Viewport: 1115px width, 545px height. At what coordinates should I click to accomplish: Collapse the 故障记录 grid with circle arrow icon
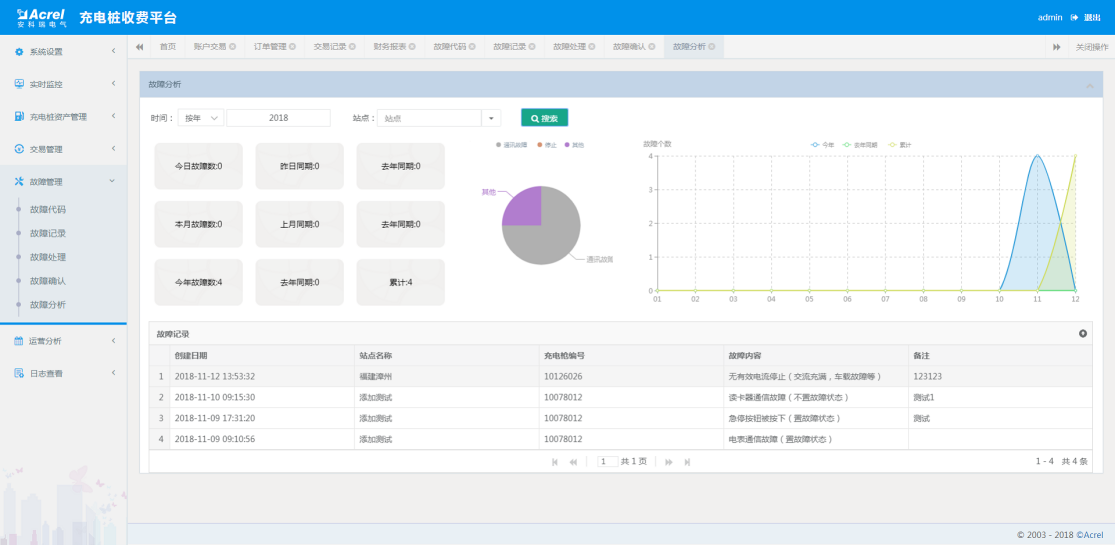(1083, 333)
